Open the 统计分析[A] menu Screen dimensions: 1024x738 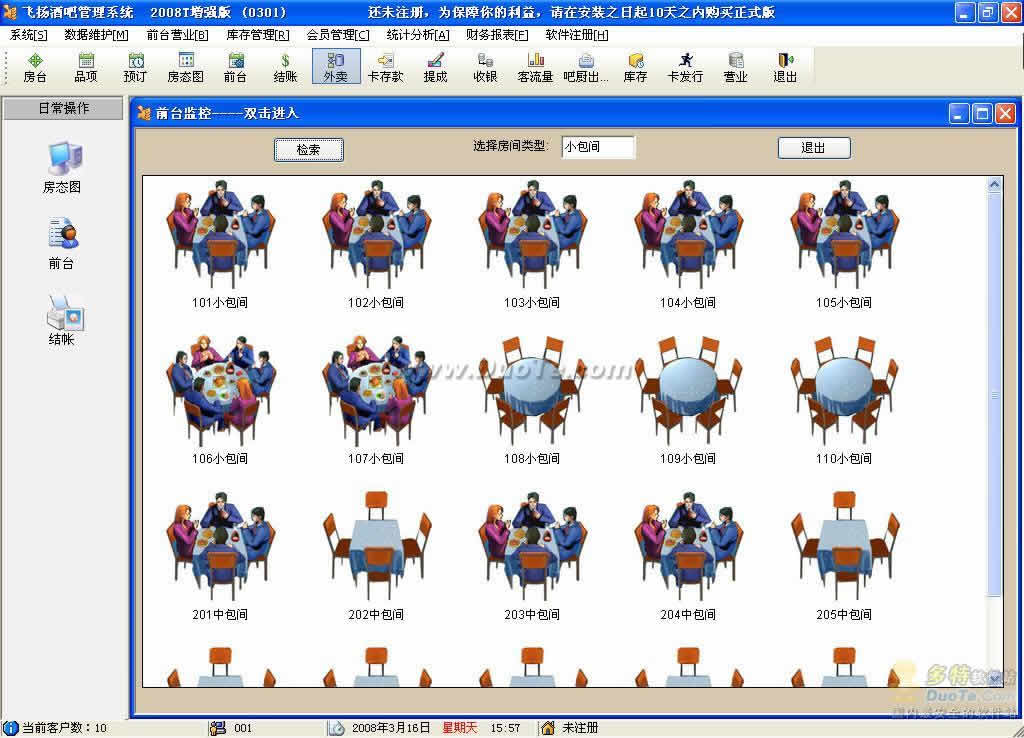click(x=418, y=35)
